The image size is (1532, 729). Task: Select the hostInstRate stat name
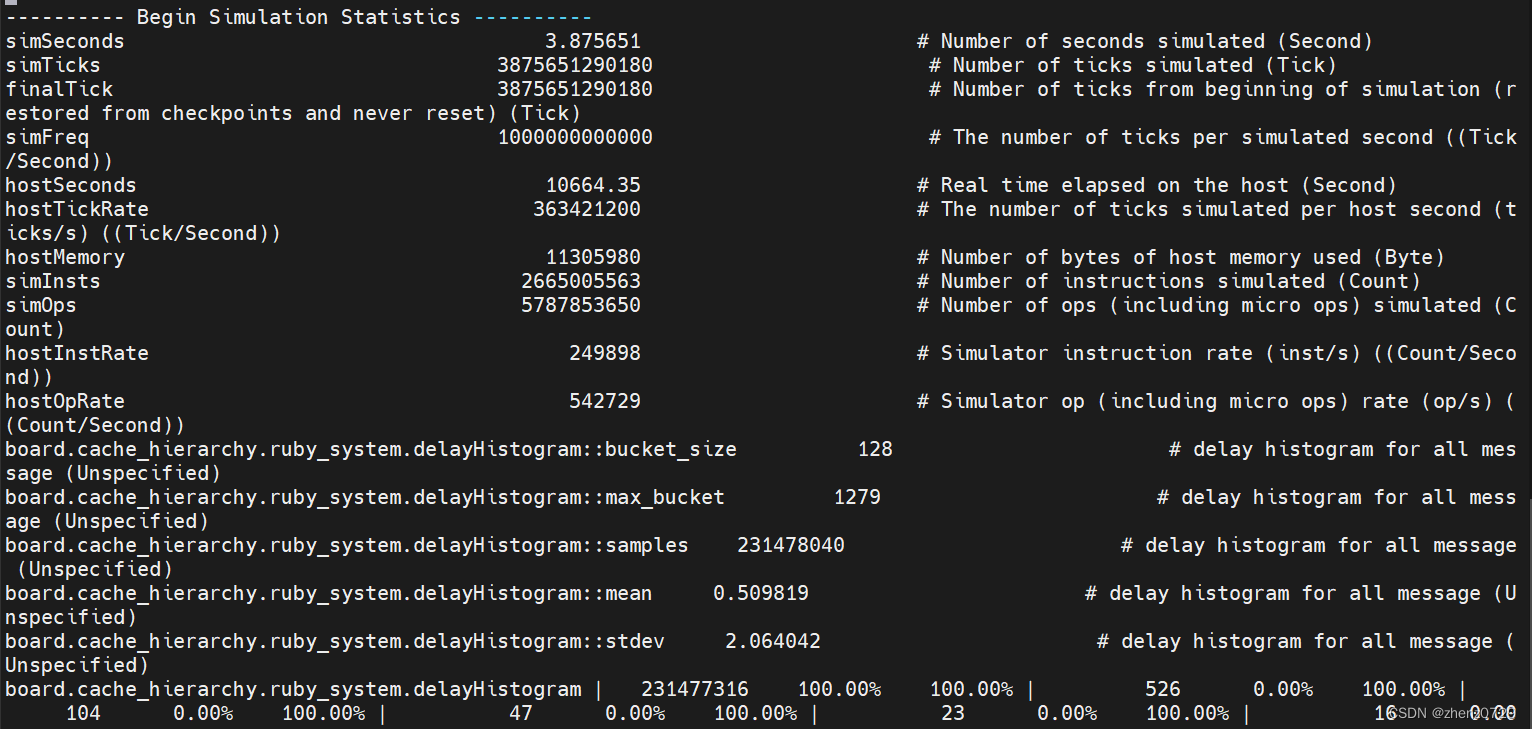[77, 353]
